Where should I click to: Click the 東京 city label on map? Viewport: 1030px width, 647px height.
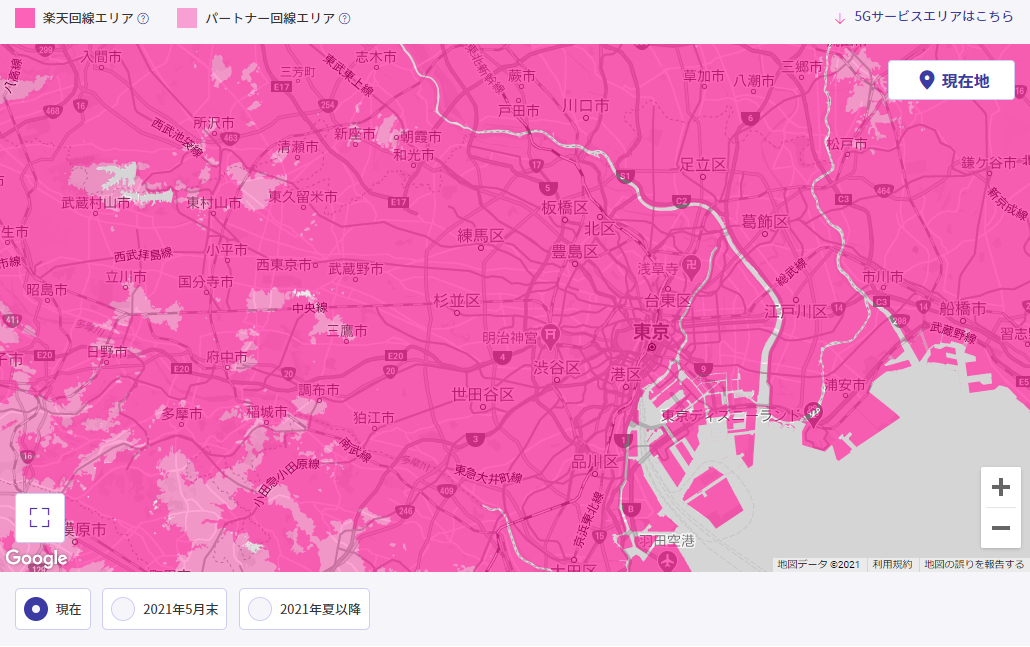pyautogui.click(x=651, y=332)
